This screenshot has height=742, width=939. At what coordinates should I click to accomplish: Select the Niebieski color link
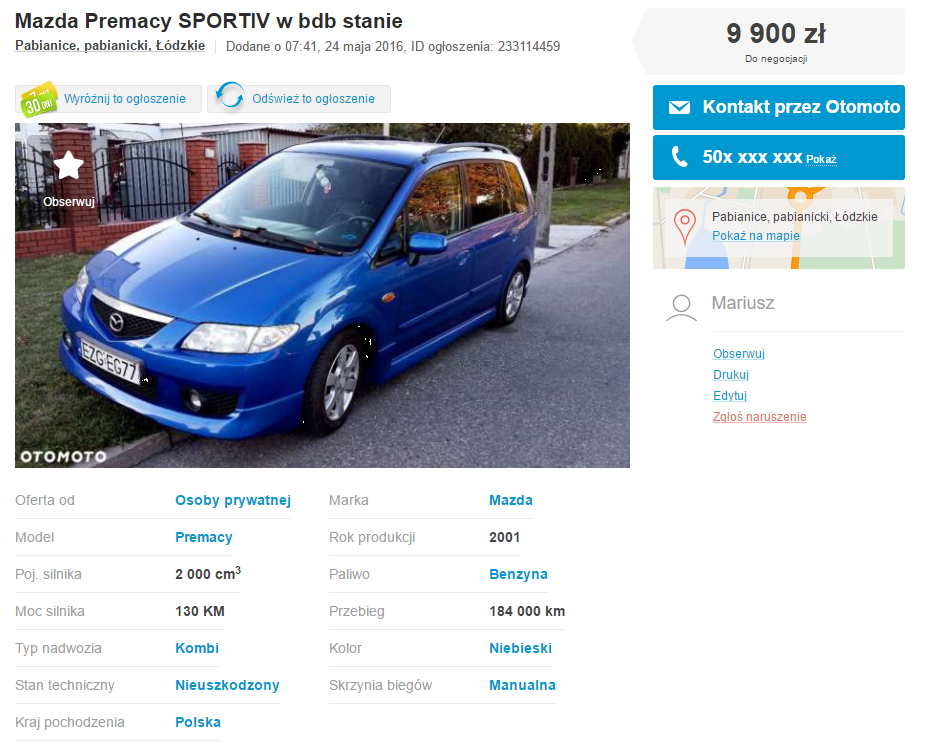click(520, 649)
